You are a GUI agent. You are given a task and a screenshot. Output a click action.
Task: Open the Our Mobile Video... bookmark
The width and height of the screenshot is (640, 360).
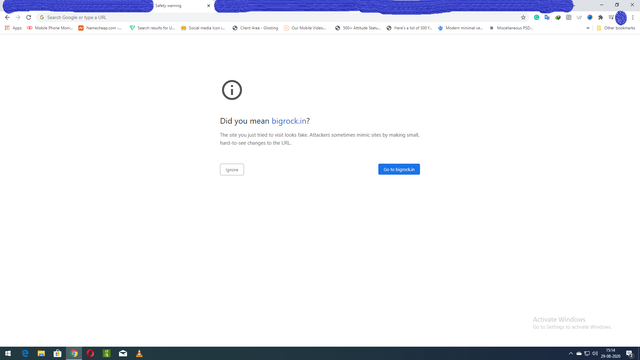click(305, 28)
